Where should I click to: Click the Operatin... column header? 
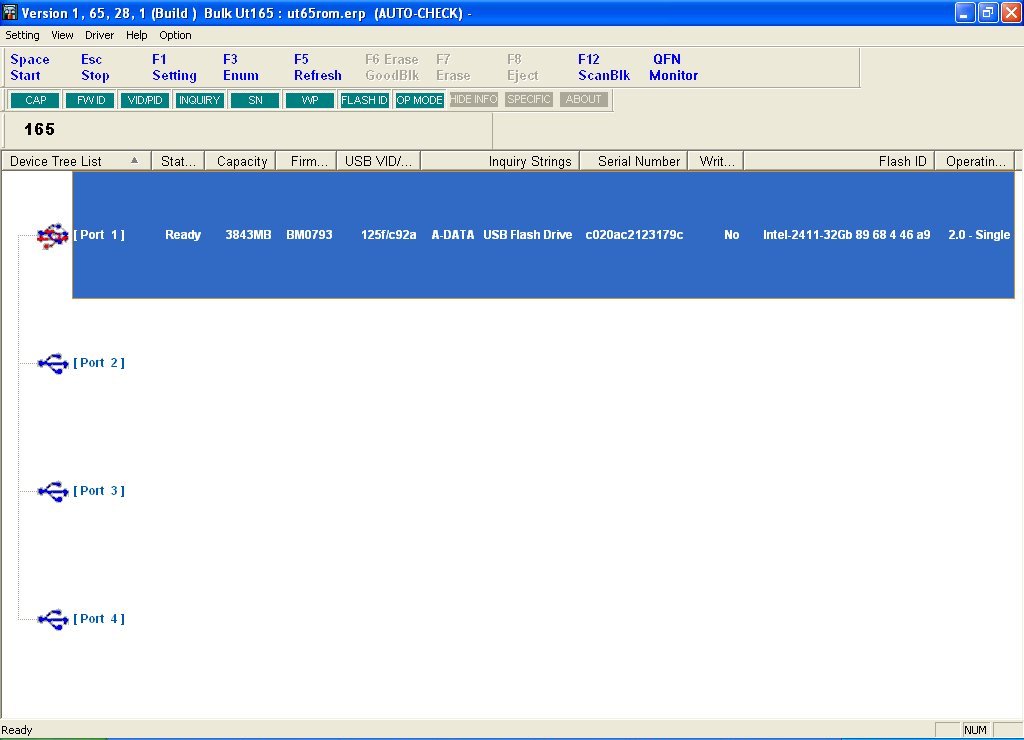(974, 161)
